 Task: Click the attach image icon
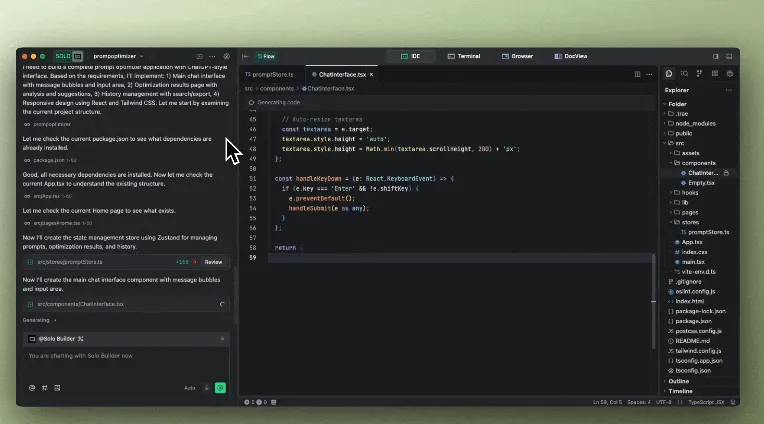57,388
